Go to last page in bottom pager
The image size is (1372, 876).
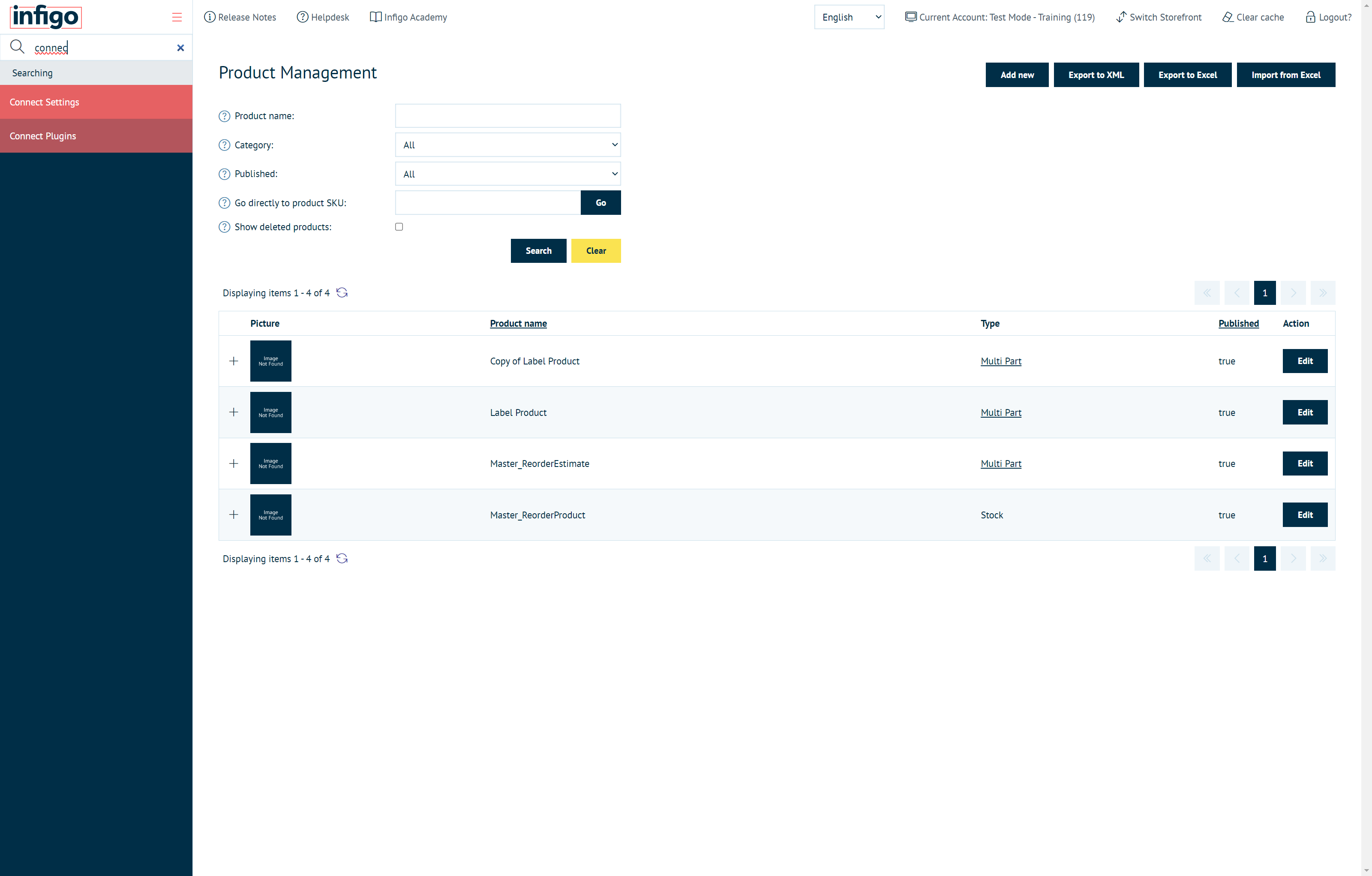point(1323,559)
